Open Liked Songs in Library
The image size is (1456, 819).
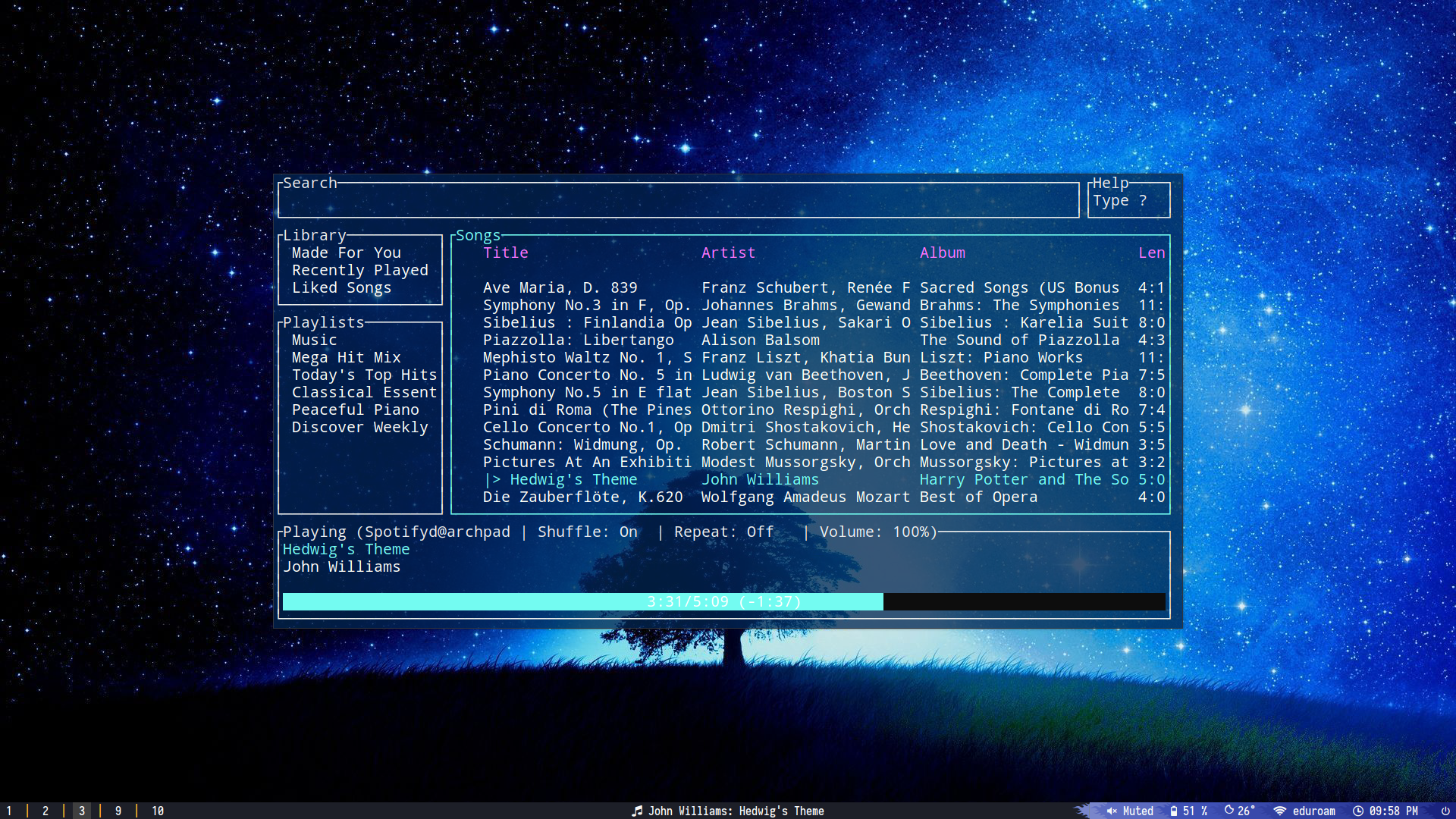342,287
